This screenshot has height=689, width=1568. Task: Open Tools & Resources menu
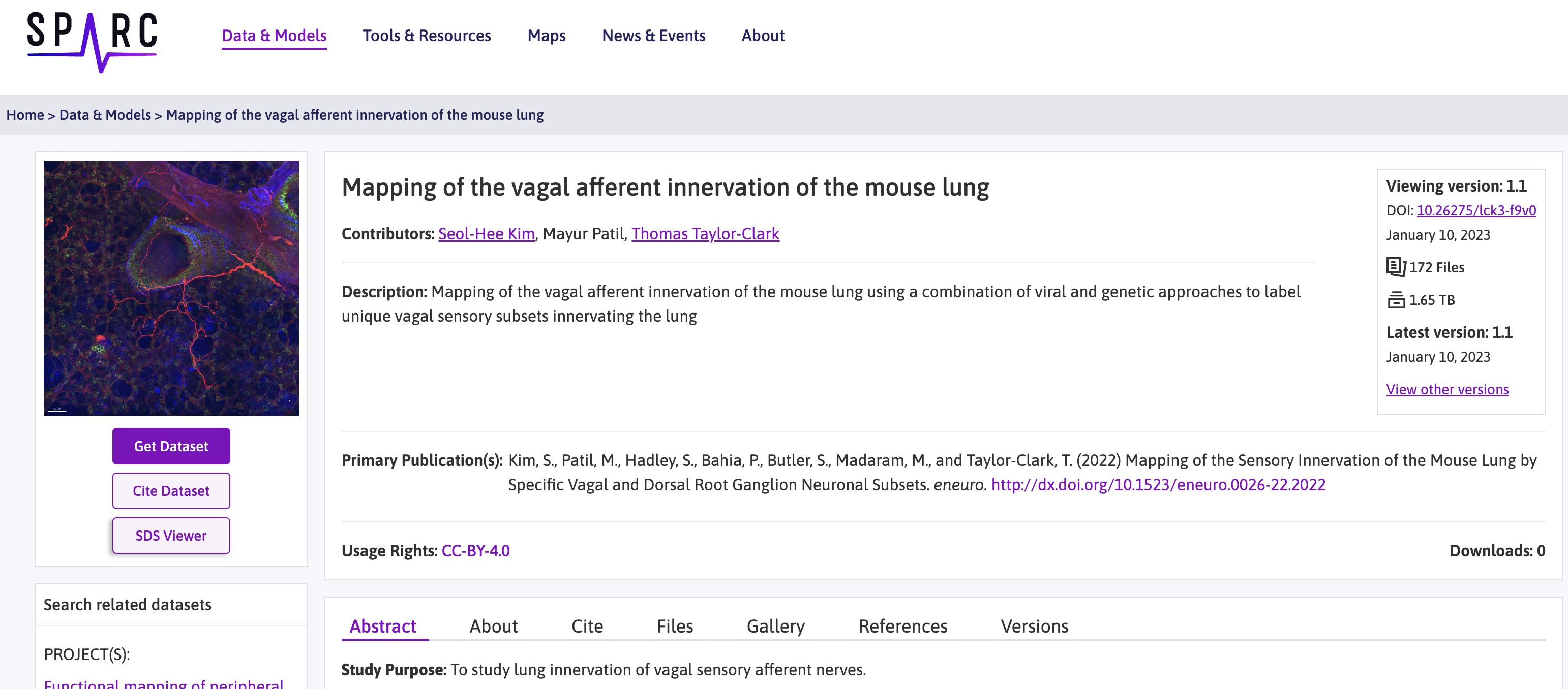click(426, 36)
